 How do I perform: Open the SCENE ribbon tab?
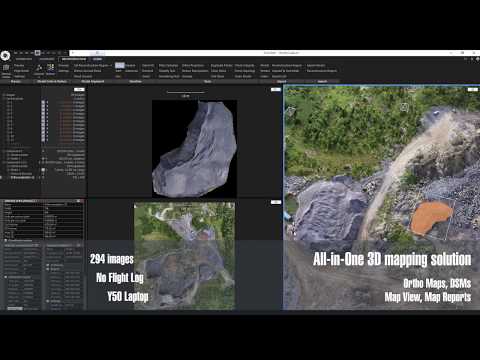coord(97,59)
